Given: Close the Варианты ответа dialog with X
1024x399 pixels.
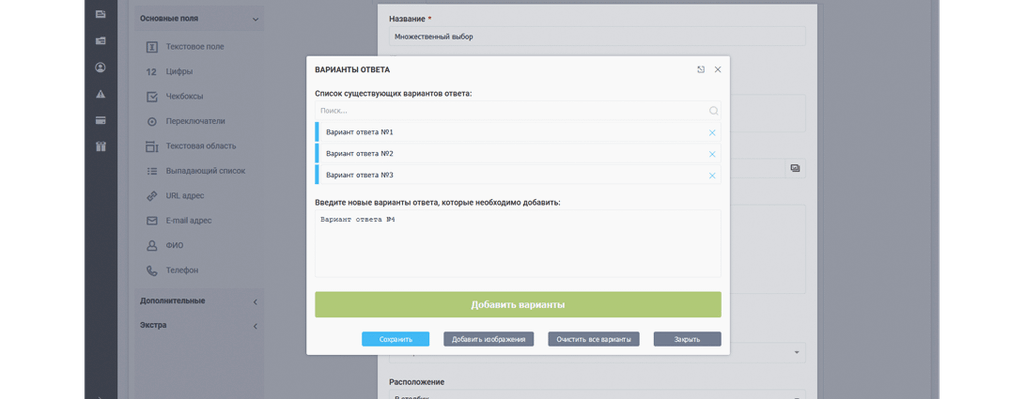Looking at the screenshot, I should [x=718, y=69].
